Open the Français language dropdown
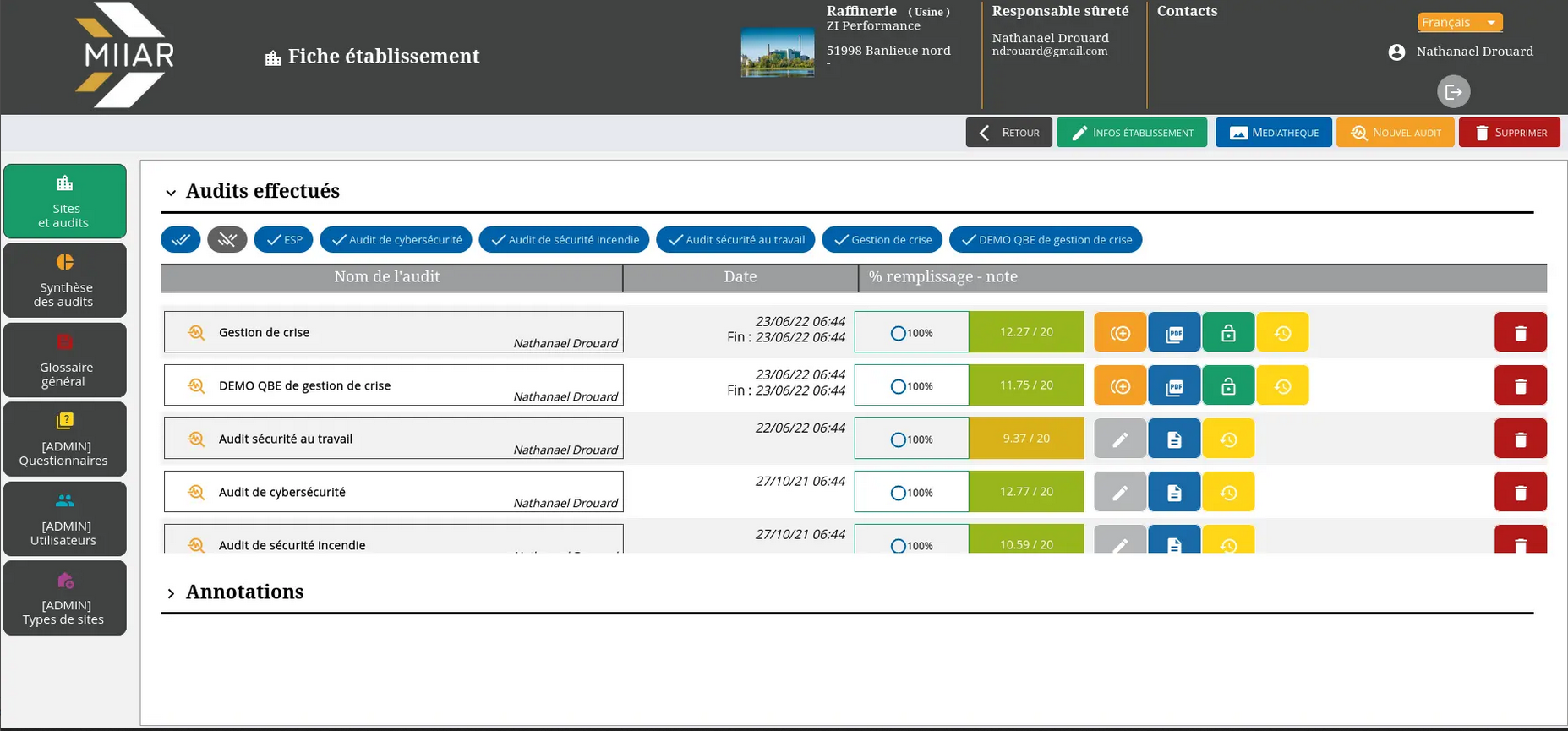Image resolution: width=1568 pixels, height=731 pixels. 1460,23
